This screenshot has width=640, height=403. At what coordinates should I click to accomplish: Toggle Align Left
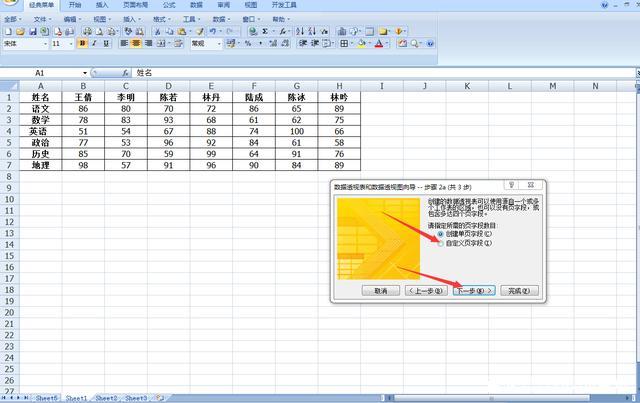point(124,43)
